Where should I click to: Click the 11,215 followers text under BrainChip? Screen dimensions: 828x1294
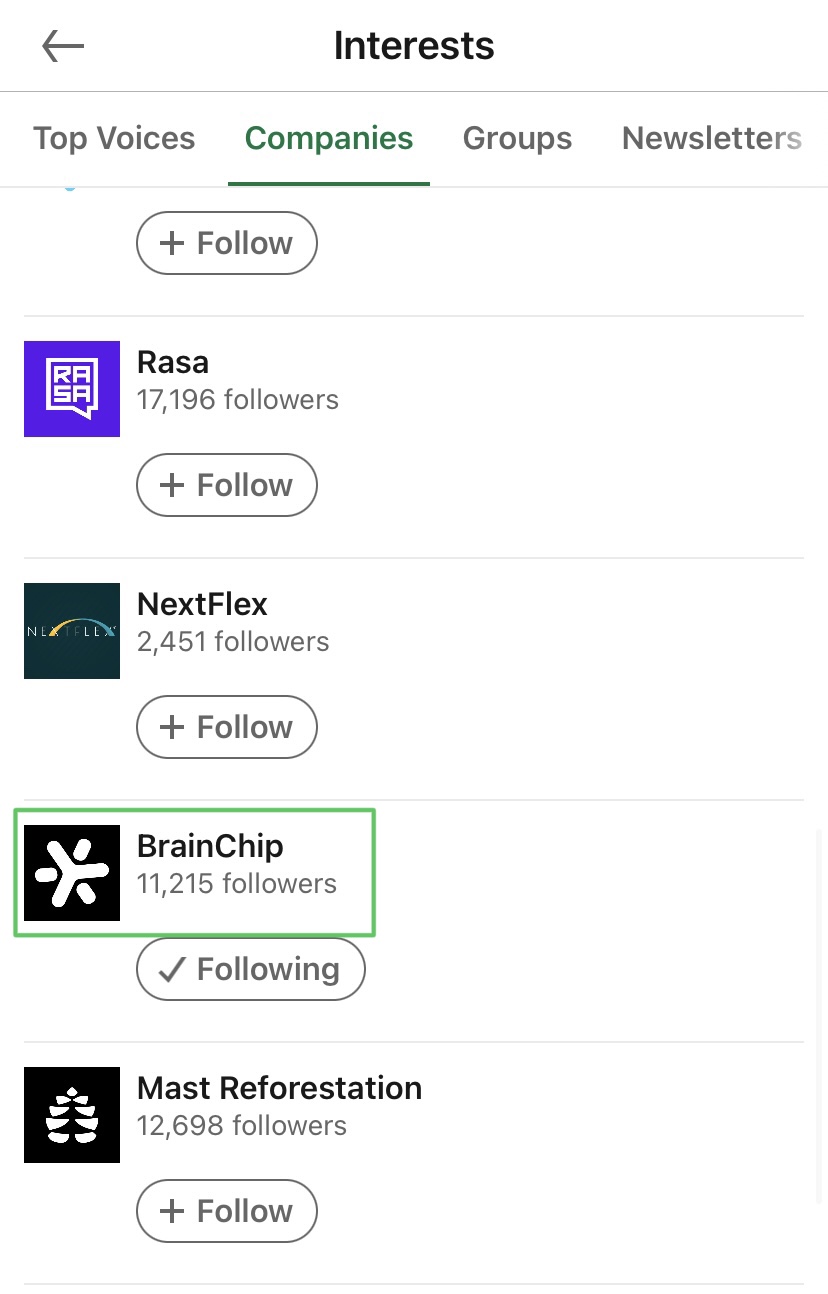[x=237, y=884]
